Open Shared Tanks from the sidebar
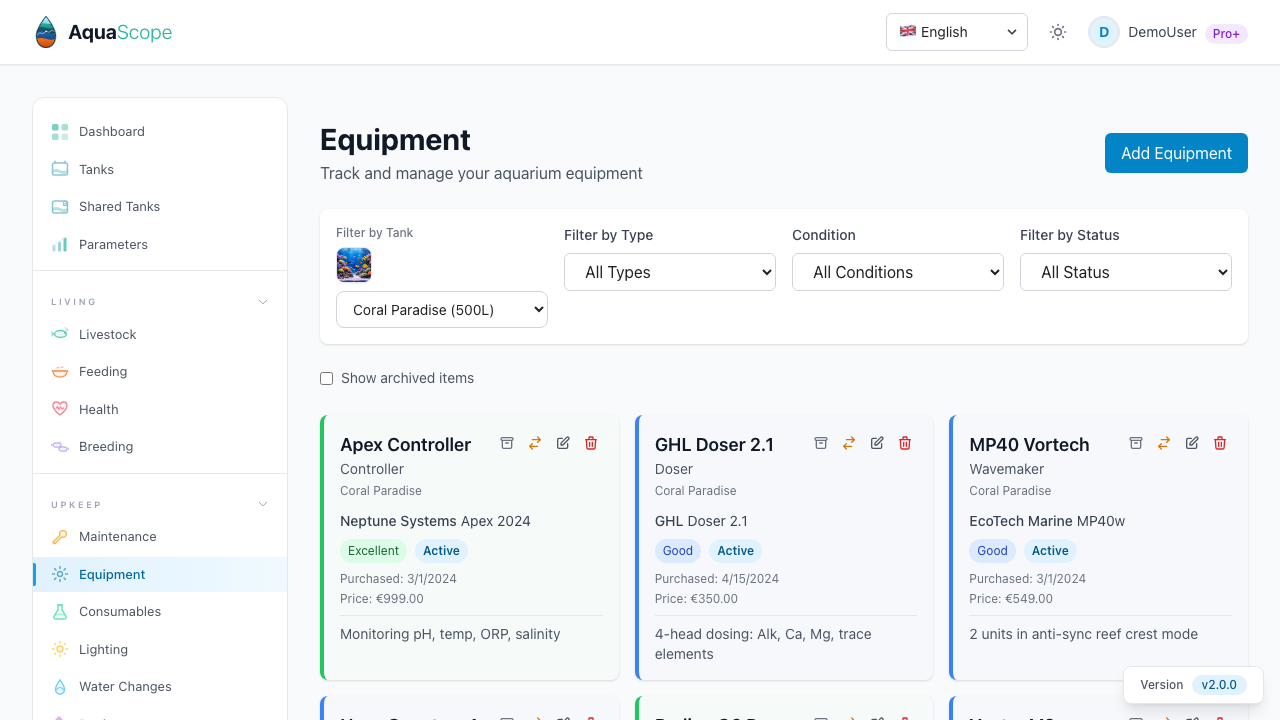Image resolution: width=1280 pixels, height=720 pixels. click(x=119, y=206)
